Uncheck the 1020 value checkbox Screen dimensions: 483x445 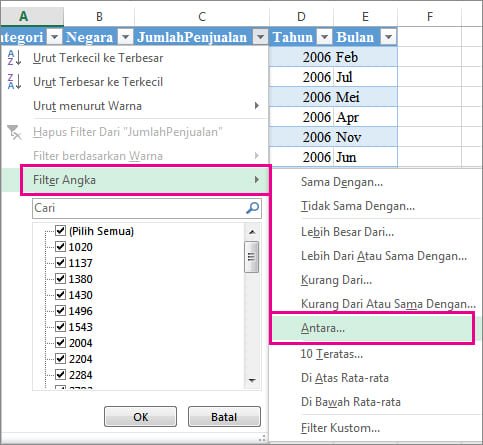pos(60,246)
